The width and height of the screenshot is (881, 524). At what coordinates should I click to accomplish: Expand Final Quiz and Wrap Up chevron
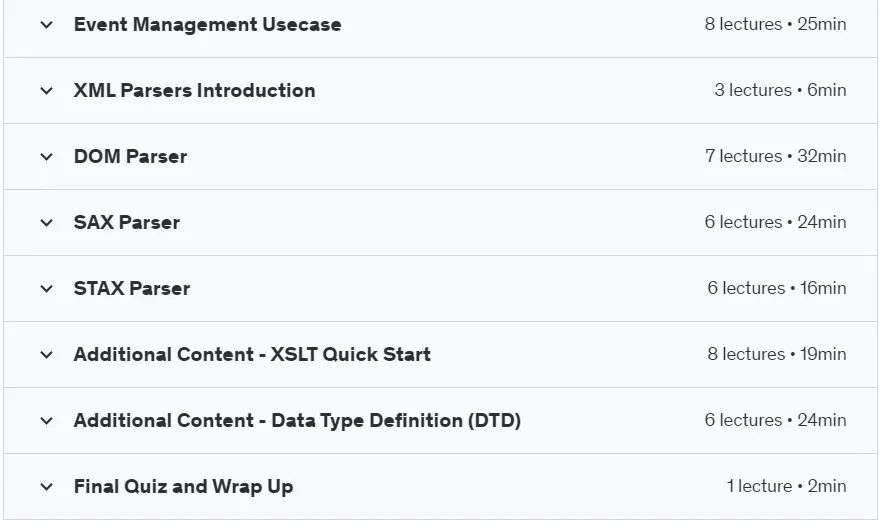pos(47,486)
